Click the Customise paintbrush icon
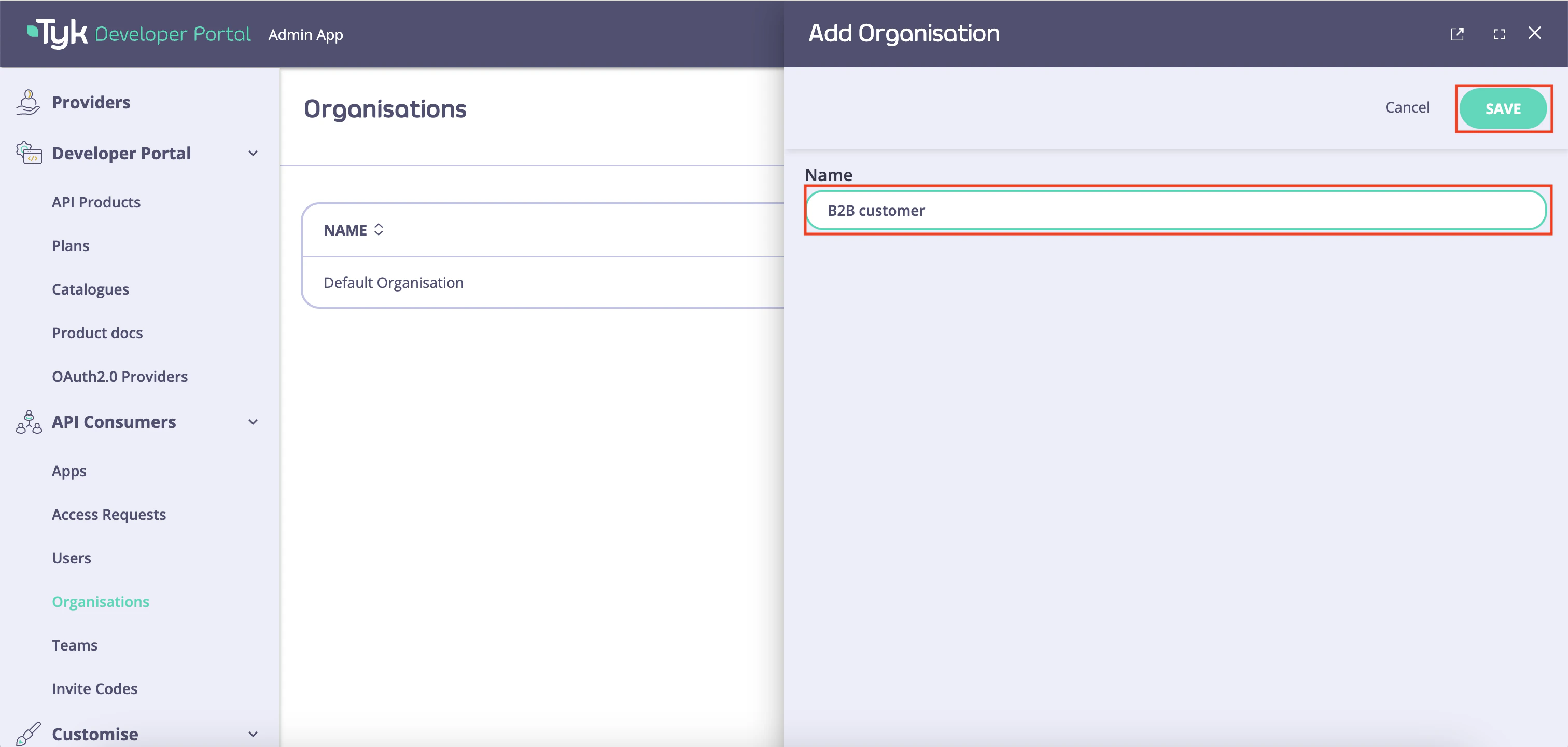1568x747 pixels. [28, 732]
